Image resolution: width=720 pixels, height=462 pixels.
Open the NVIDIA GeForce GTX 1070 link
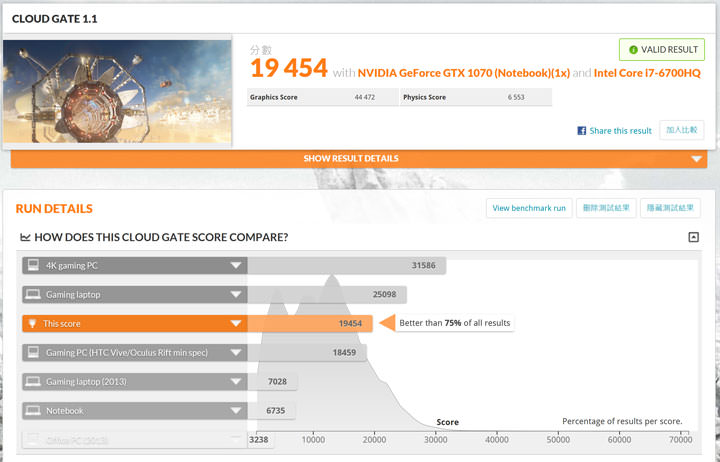(464, 72)
